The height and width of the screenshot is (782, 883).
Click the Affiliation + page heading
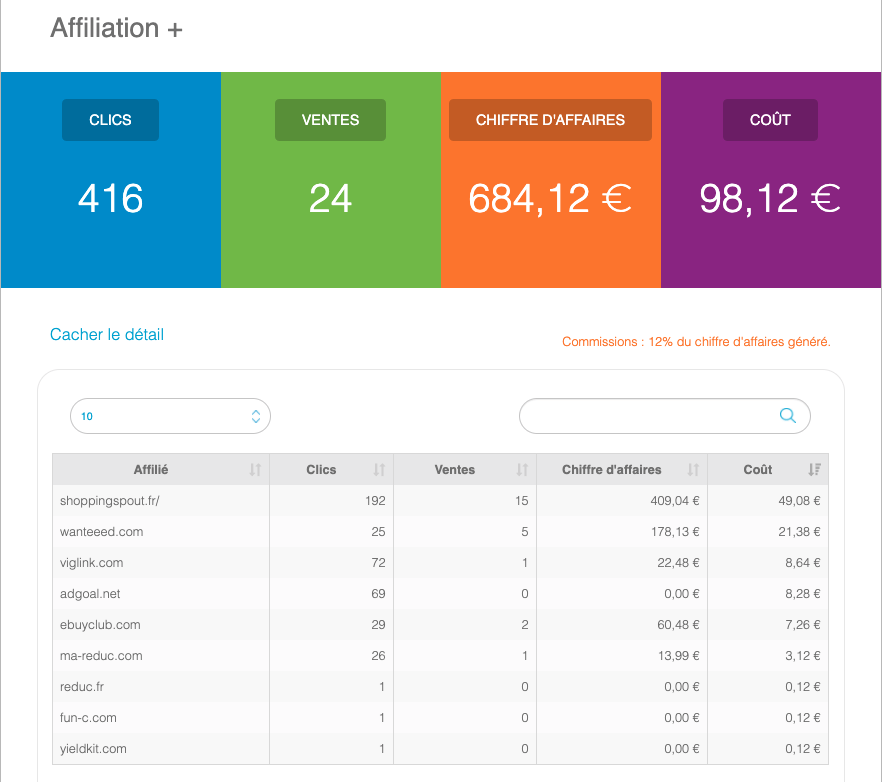pos(116,29)
